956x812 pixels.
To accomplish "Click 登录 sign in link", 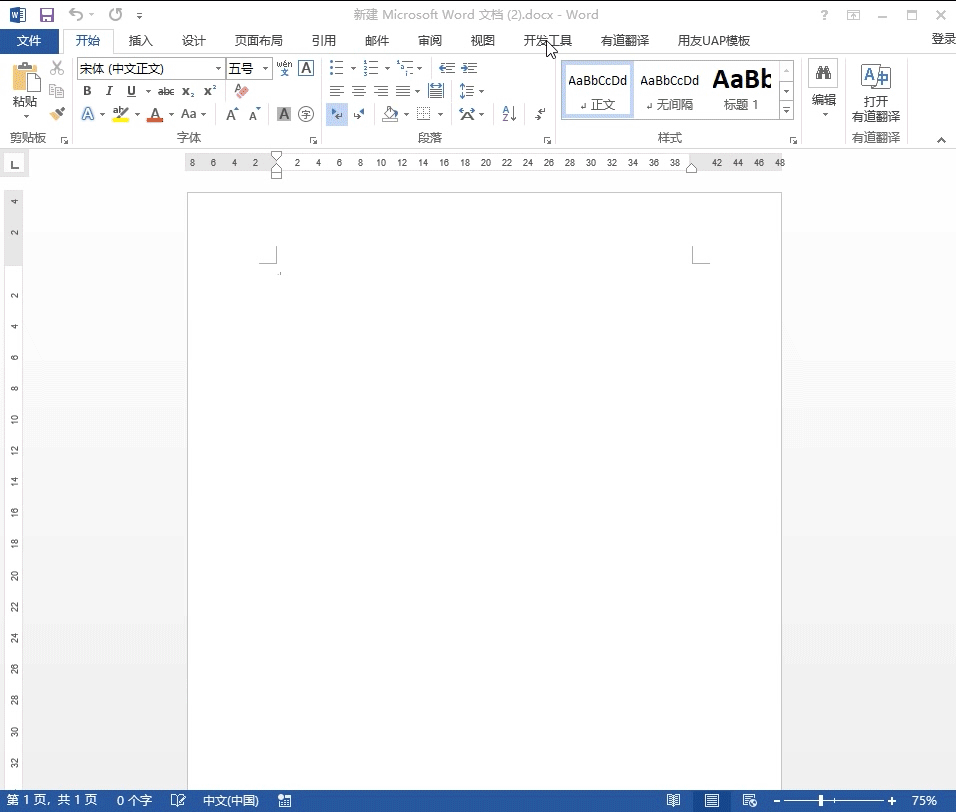I will pos(943,39).
